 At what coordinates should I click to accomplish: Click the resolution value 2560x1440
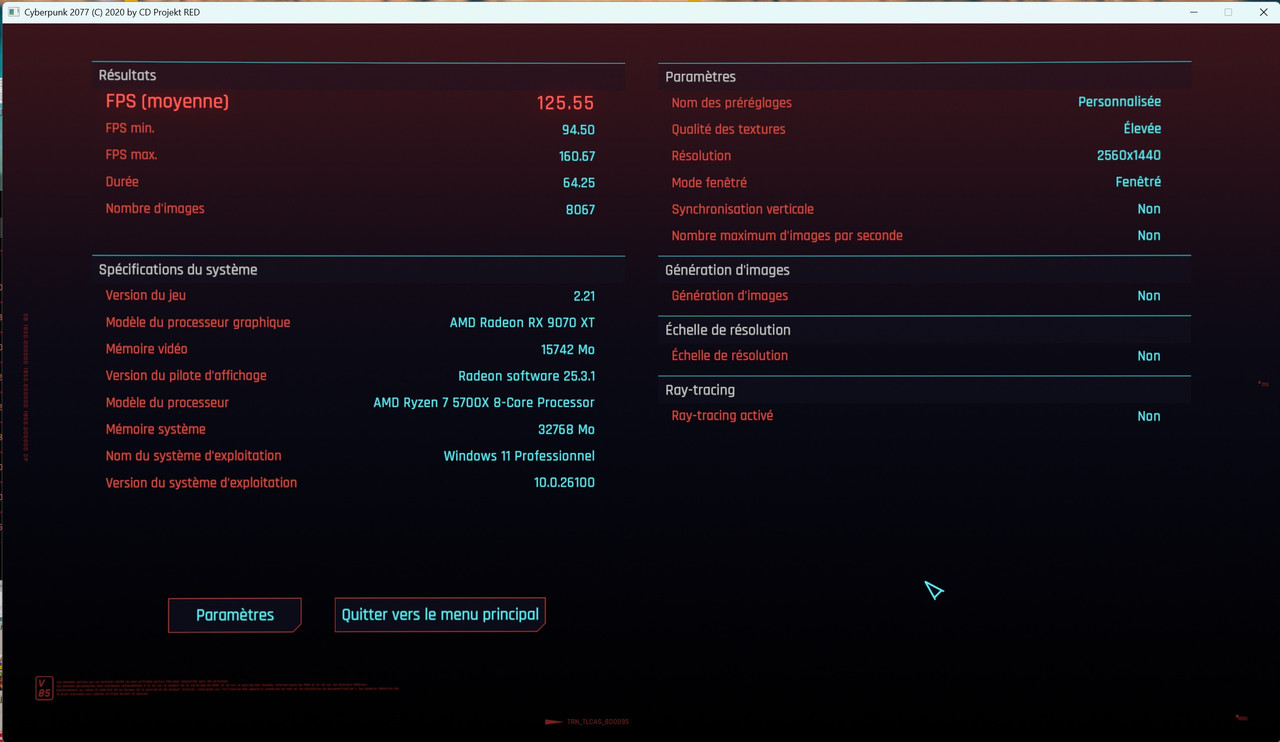(1129, 155)
